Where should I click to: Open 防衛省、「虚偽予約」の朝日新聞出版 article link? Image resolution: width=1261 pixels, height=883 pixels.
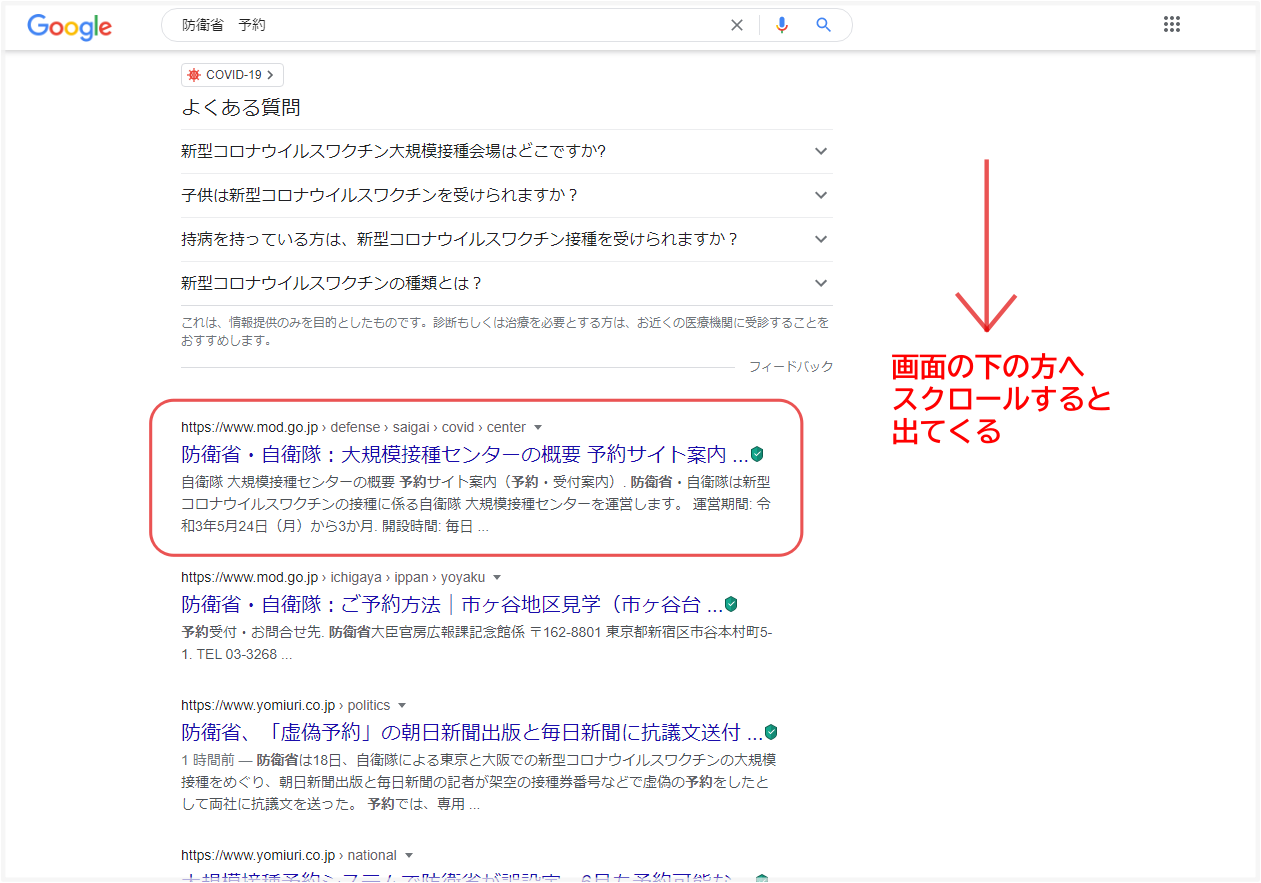click(471, 732)
